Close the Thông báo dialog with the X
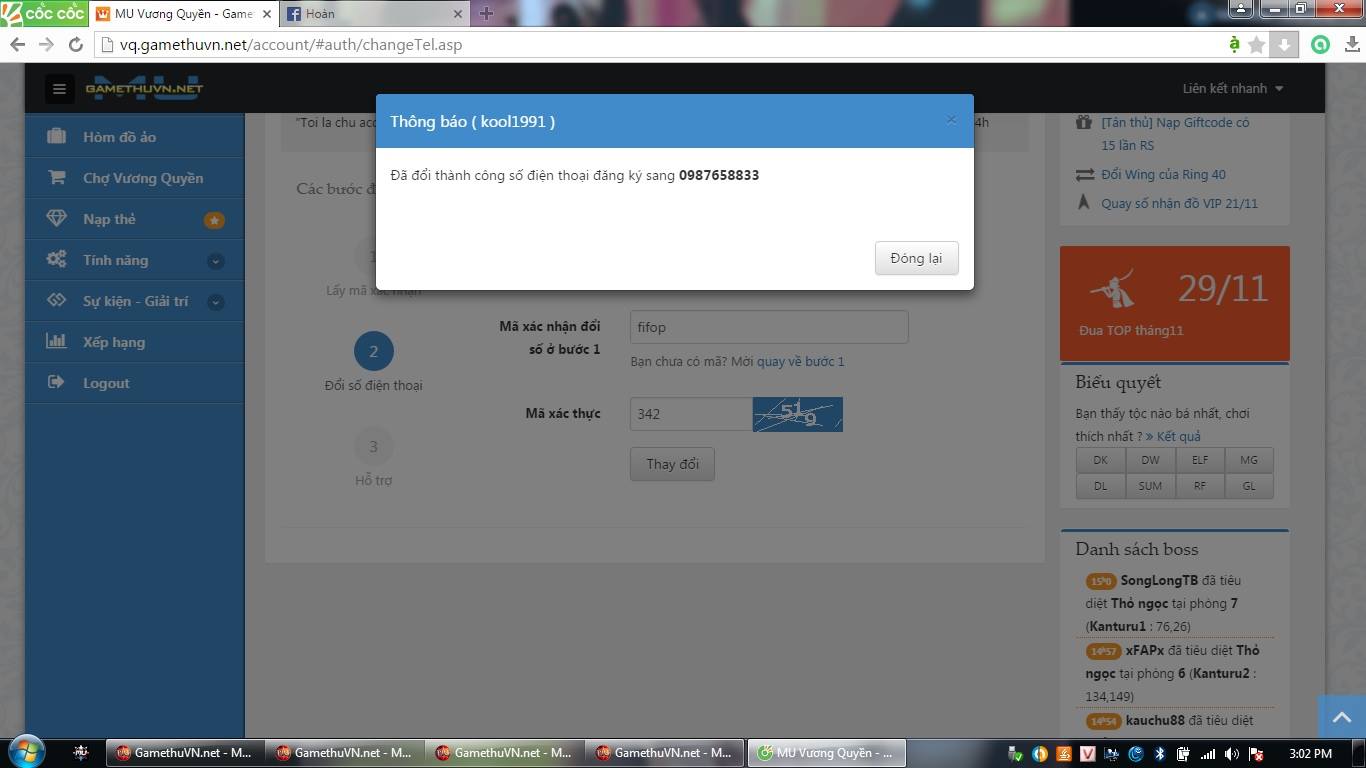Viewport: 1366px width, 768px height. click(951, 120)
